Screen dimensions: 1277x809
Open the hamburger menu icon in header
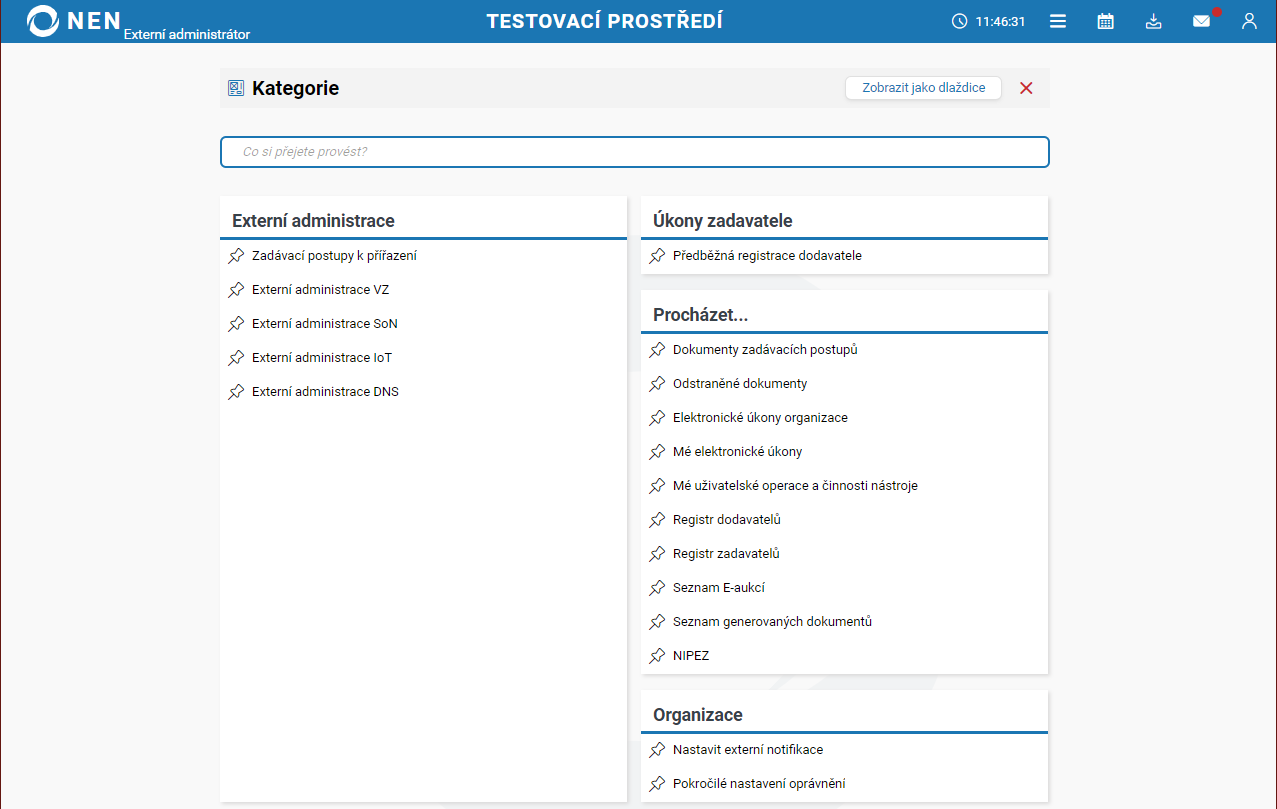tap(1058, 21)
